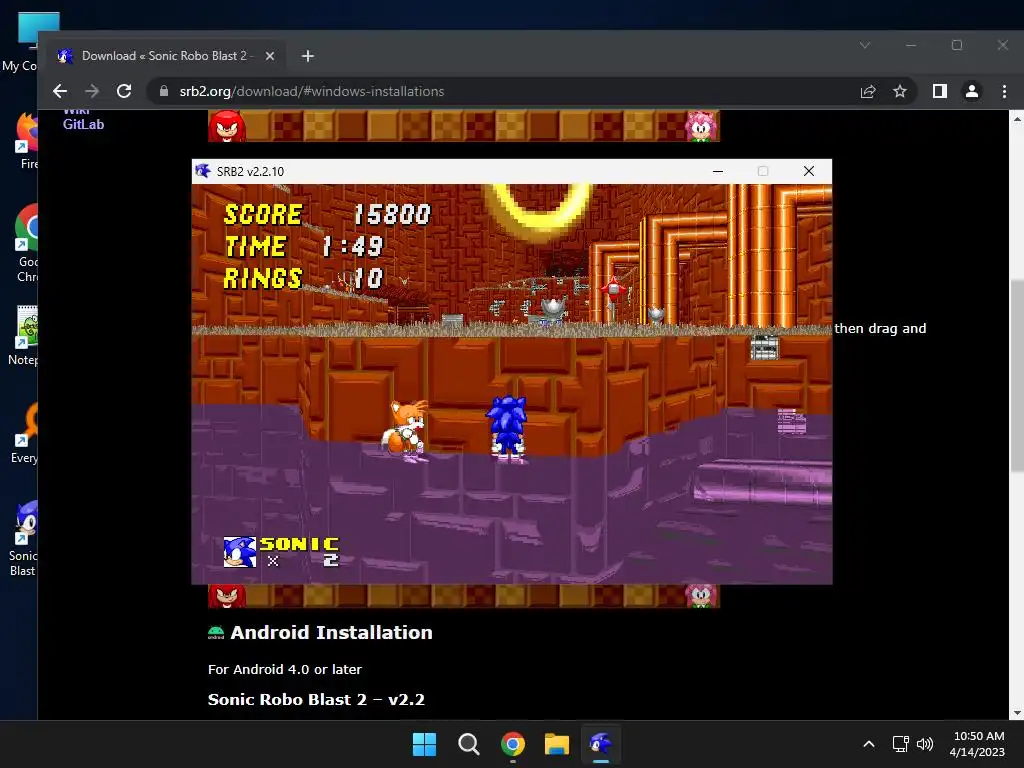
Task: Click the Sonic lives icon in HUD
Action: tap(240, 552)
